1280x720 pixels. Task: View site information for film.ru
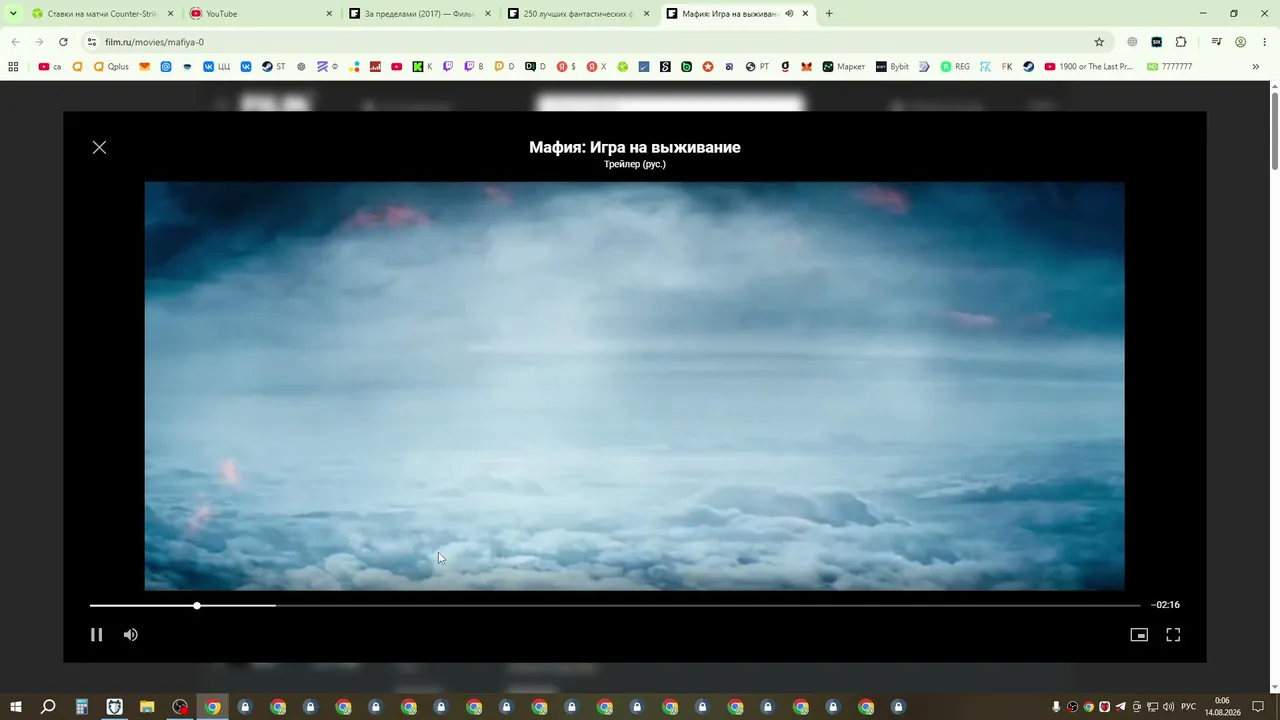(x=92, y=42)
